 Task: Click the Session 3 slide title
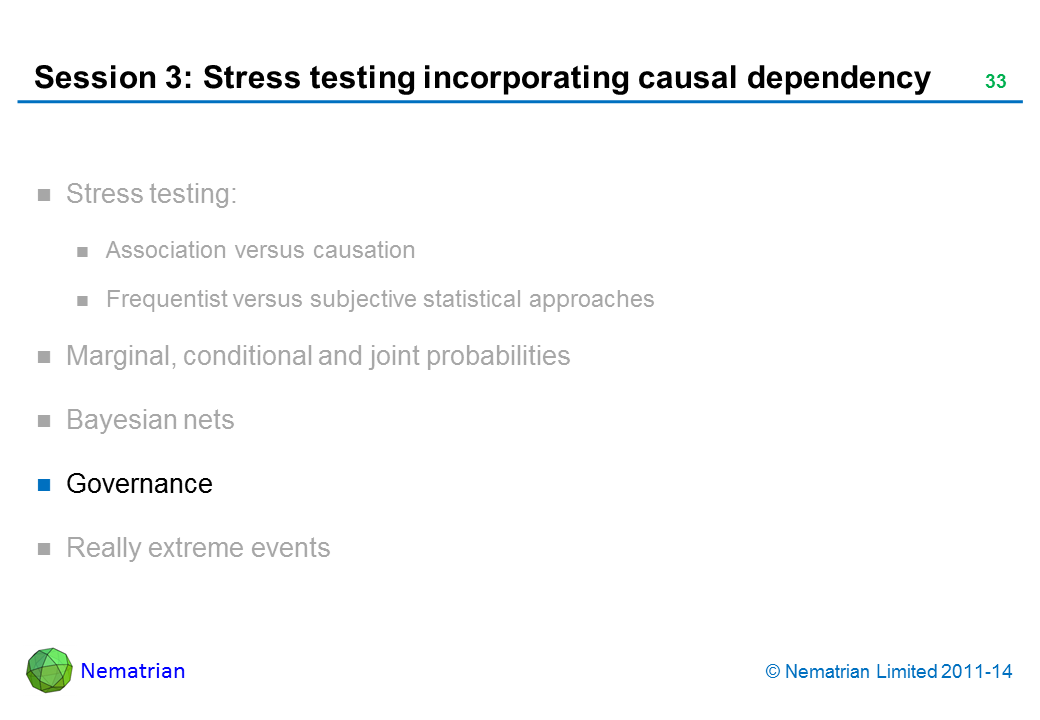(482, 78)
